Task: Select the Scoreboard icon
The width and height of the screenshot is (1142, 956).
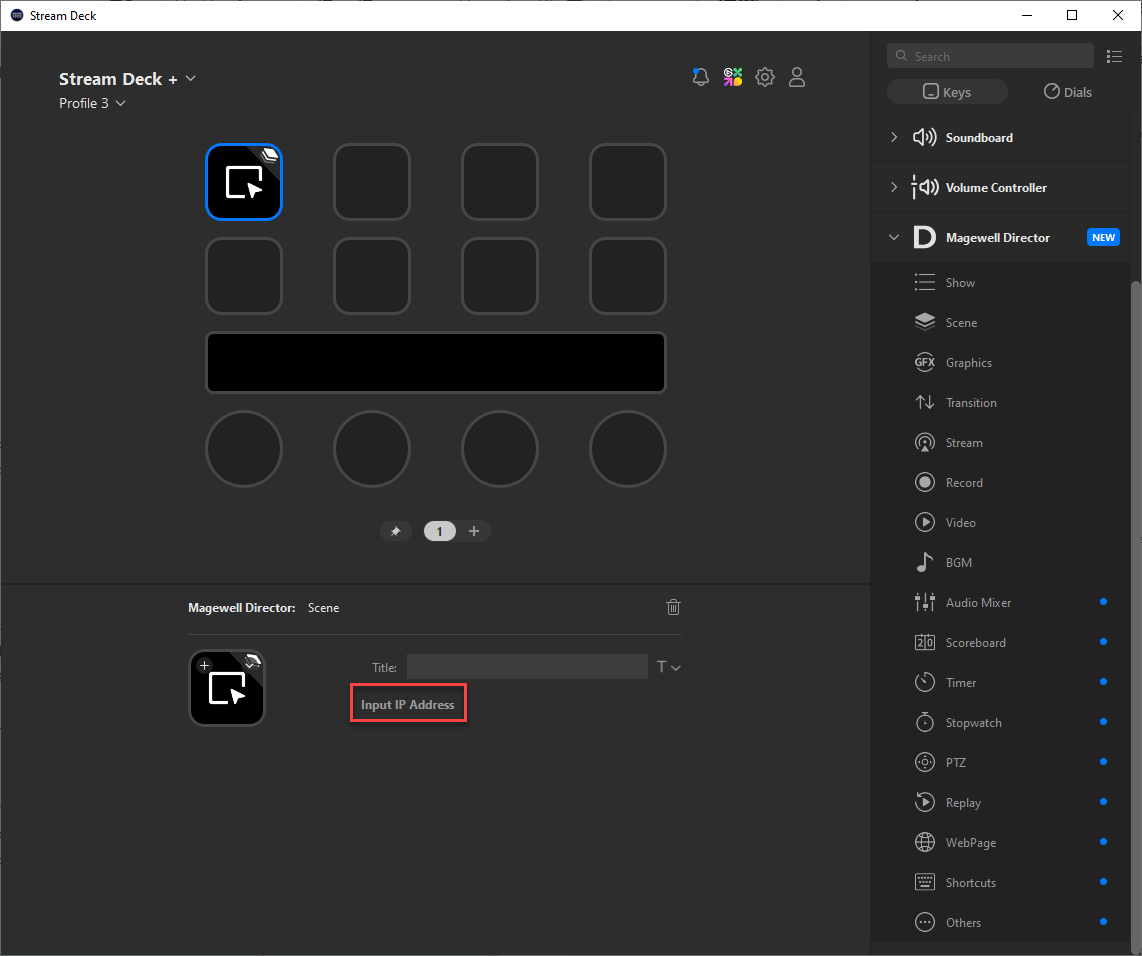Action: click(x=924, y=642)
